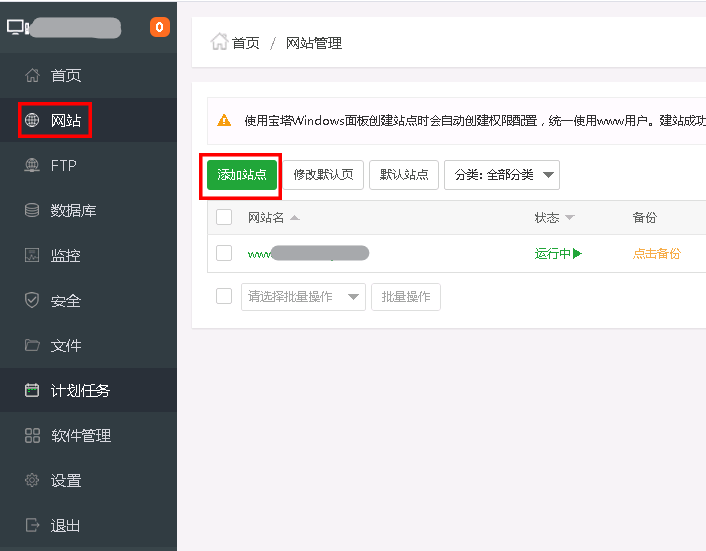Open the 请选择批量操作 dropdown

(303, 297)
